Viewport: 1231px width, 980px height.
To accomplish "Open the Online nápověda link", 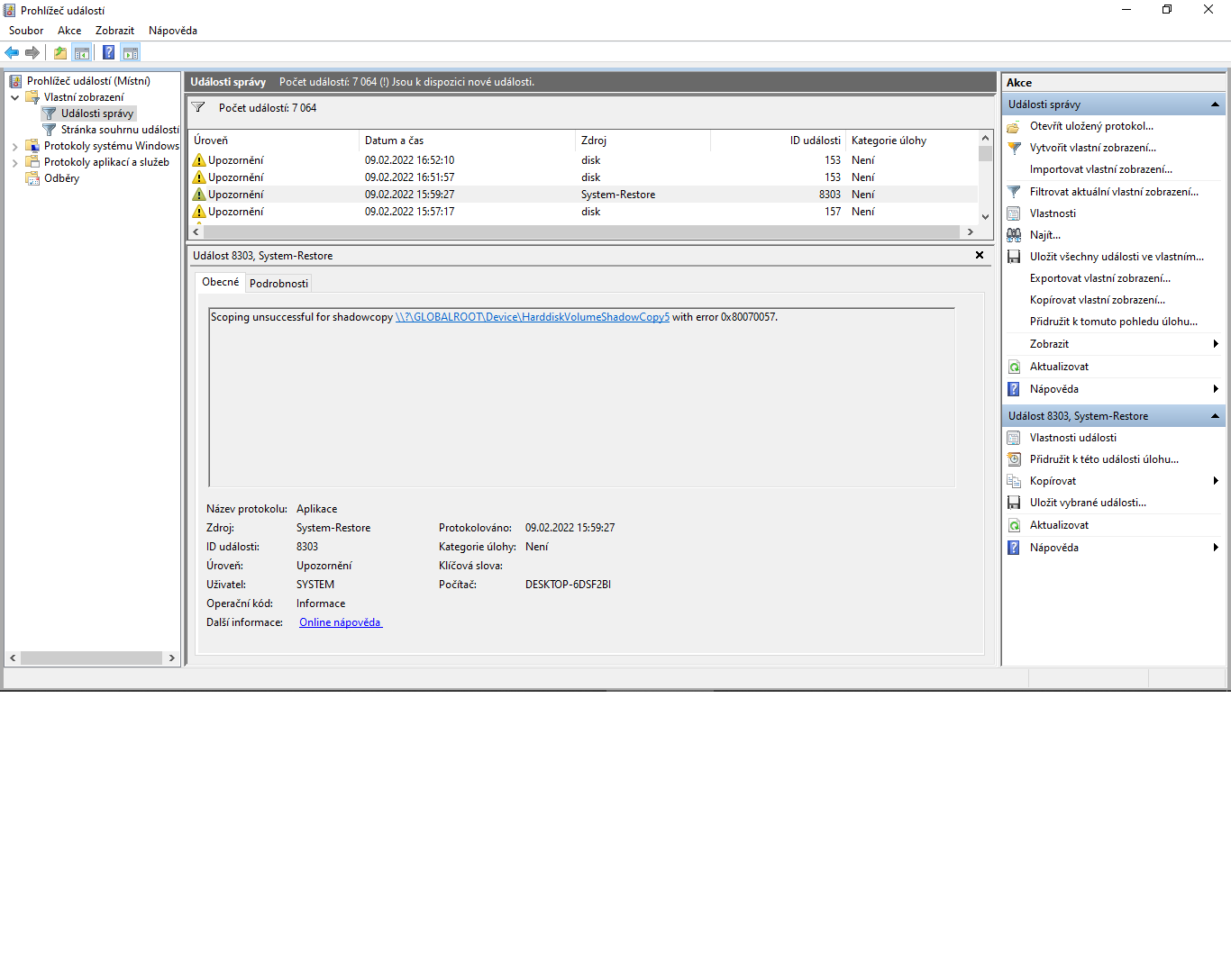I will (340, 622).
